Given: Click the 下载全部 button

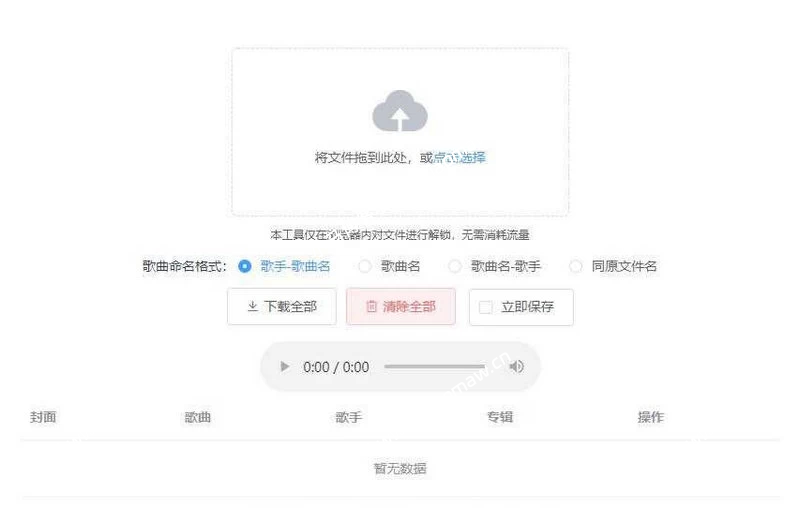Looking at the screenshot, I should coord(282,307).
